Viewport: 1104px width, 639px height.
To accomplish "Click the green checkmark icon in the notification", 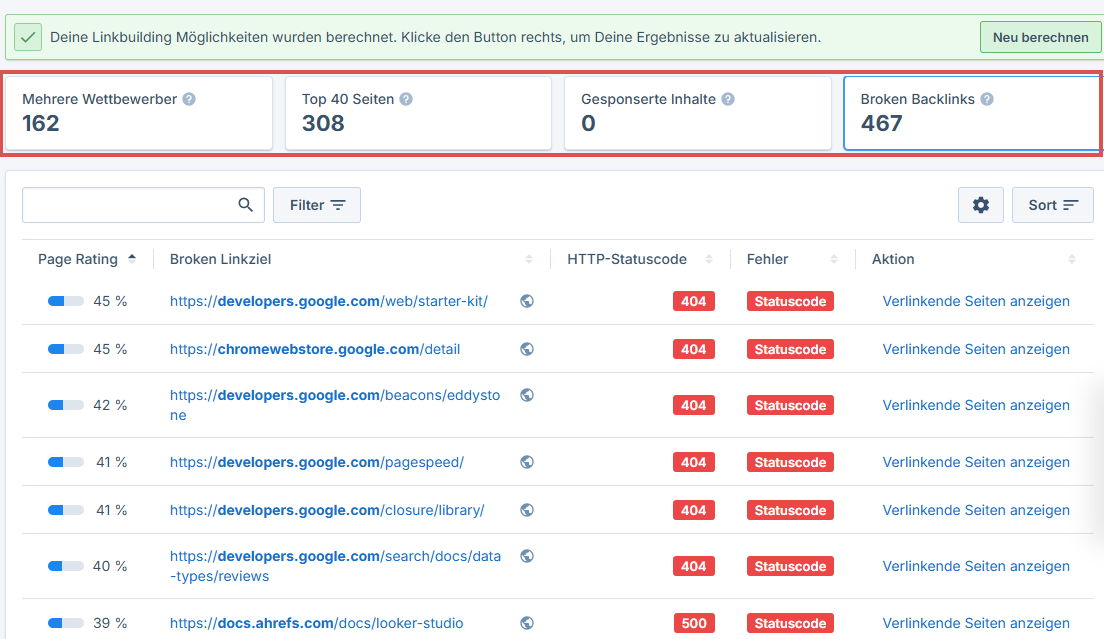I will click(x=28, y=37).
